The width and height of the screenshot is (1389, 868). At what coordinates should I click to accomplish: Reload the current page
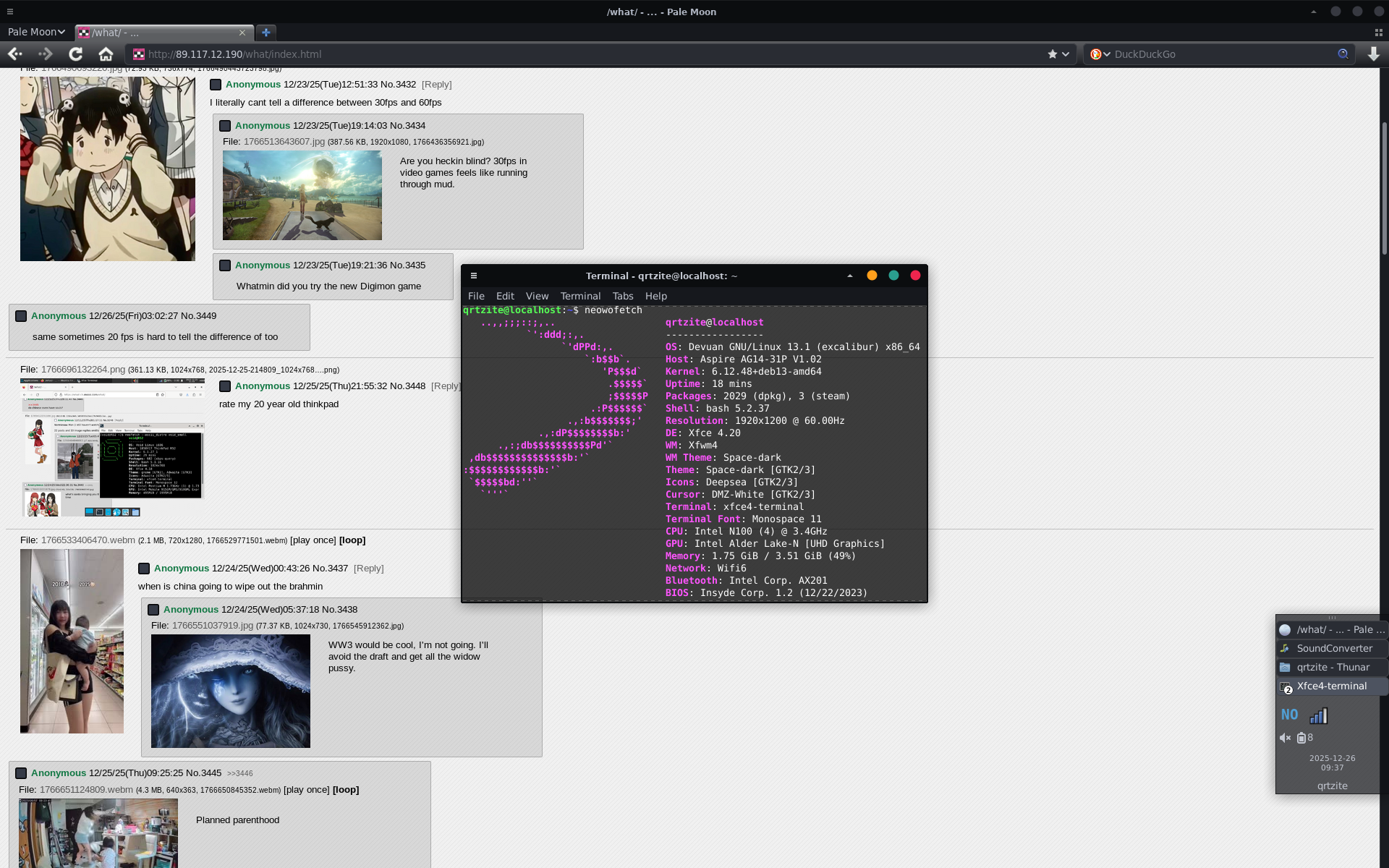[75, 54]
